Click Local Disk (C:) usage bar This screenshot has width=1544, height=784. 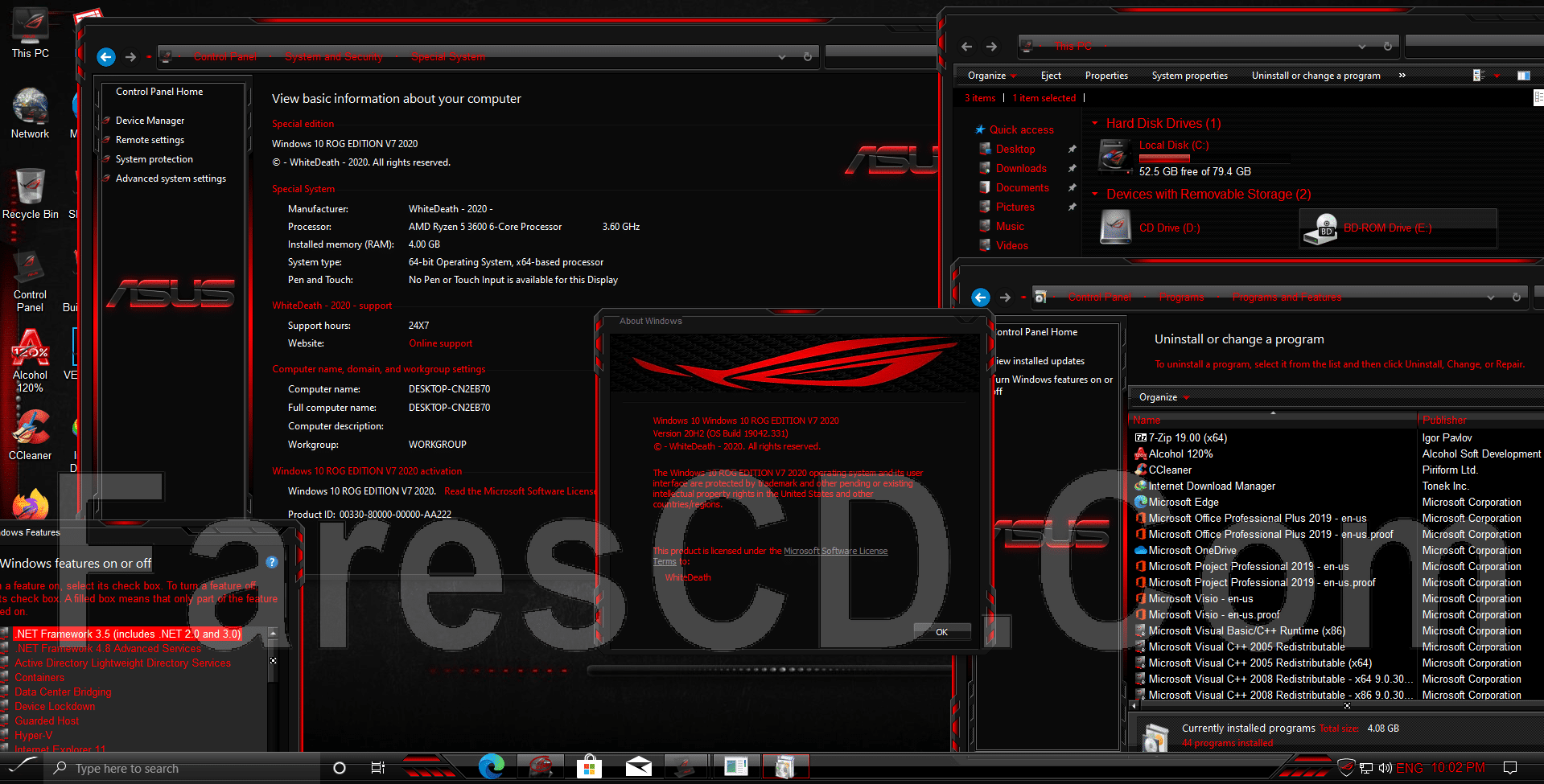point(1214,158)
